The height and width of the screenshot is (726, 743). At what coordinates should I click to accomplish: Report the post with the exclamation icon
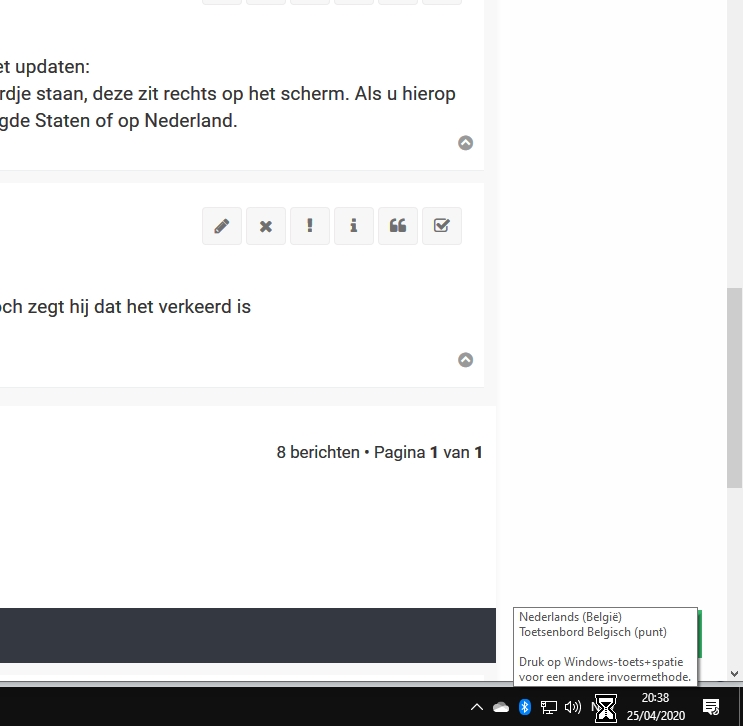(310, 226)
